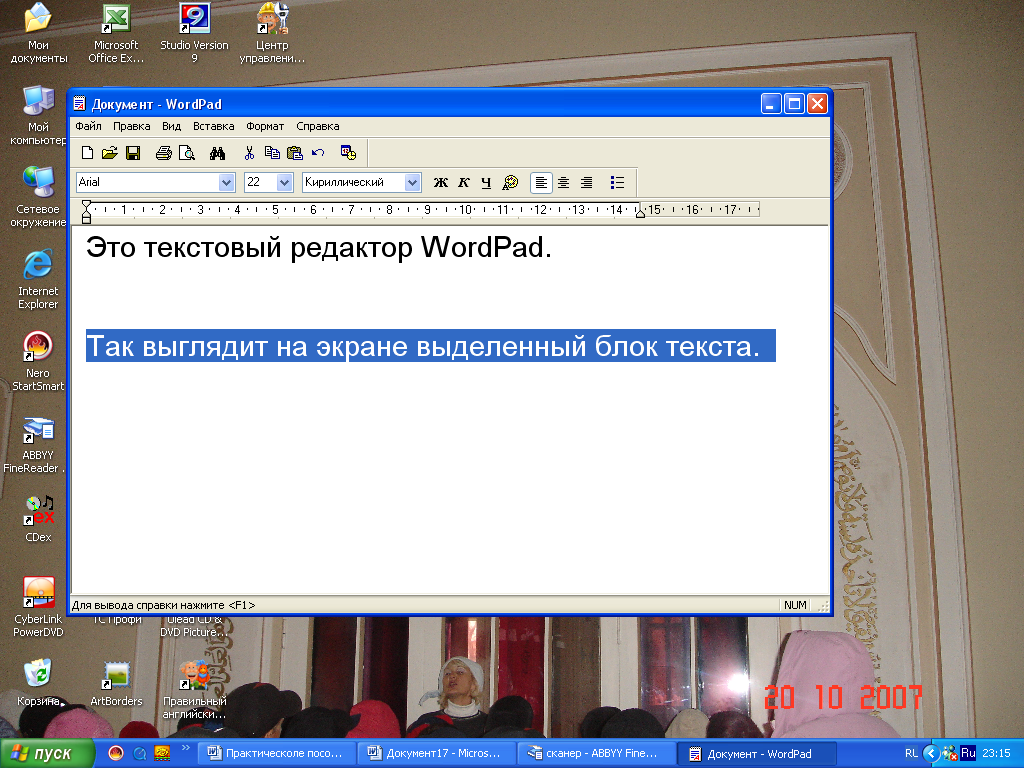Save the document with the floppy icon
The height and width of the screenshot is (768, 1024).
[133, 153]
